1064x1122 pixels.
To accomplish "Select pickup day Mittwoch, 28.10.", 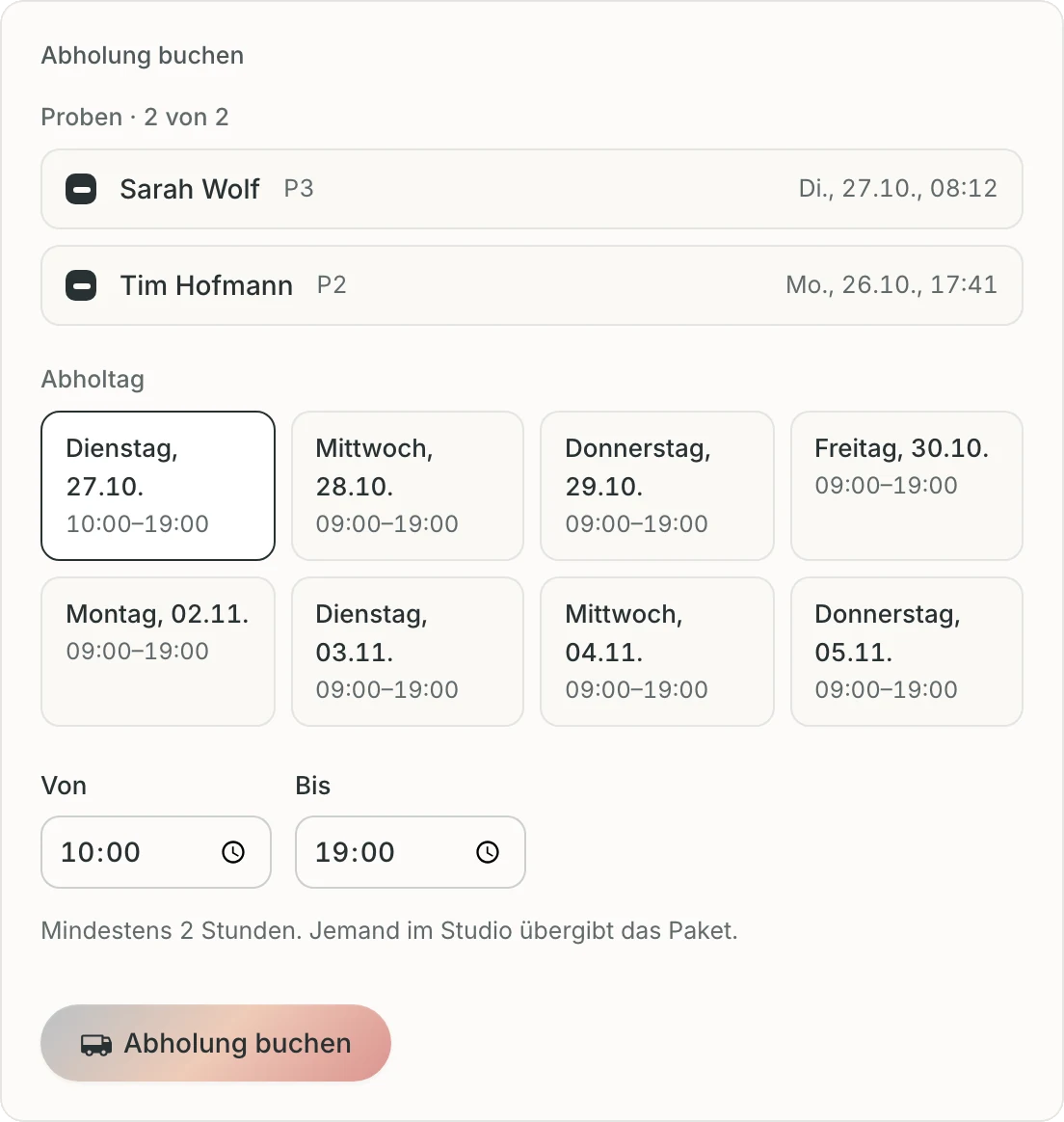I will pyautogui.click(x=408, y=486).
